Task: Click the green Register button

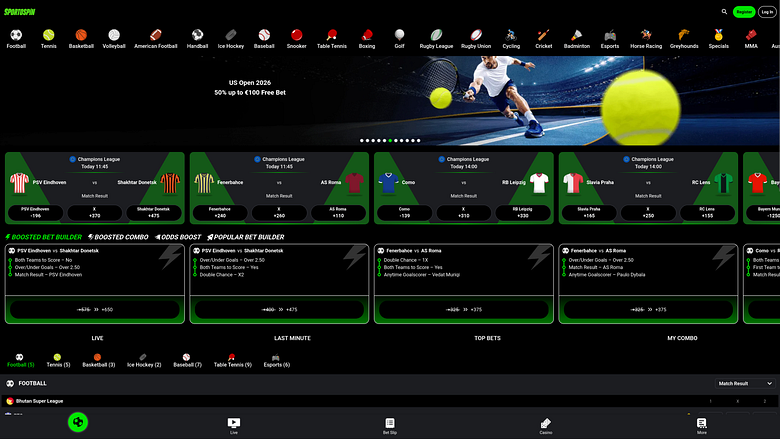Action: [x=744, y=11]
